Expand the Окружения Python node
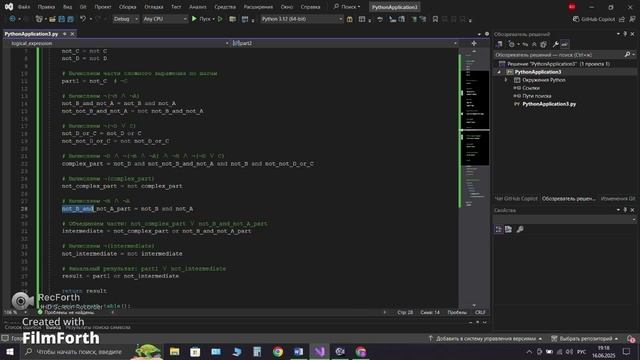640x360 pixels. click(x=506, y=80)
